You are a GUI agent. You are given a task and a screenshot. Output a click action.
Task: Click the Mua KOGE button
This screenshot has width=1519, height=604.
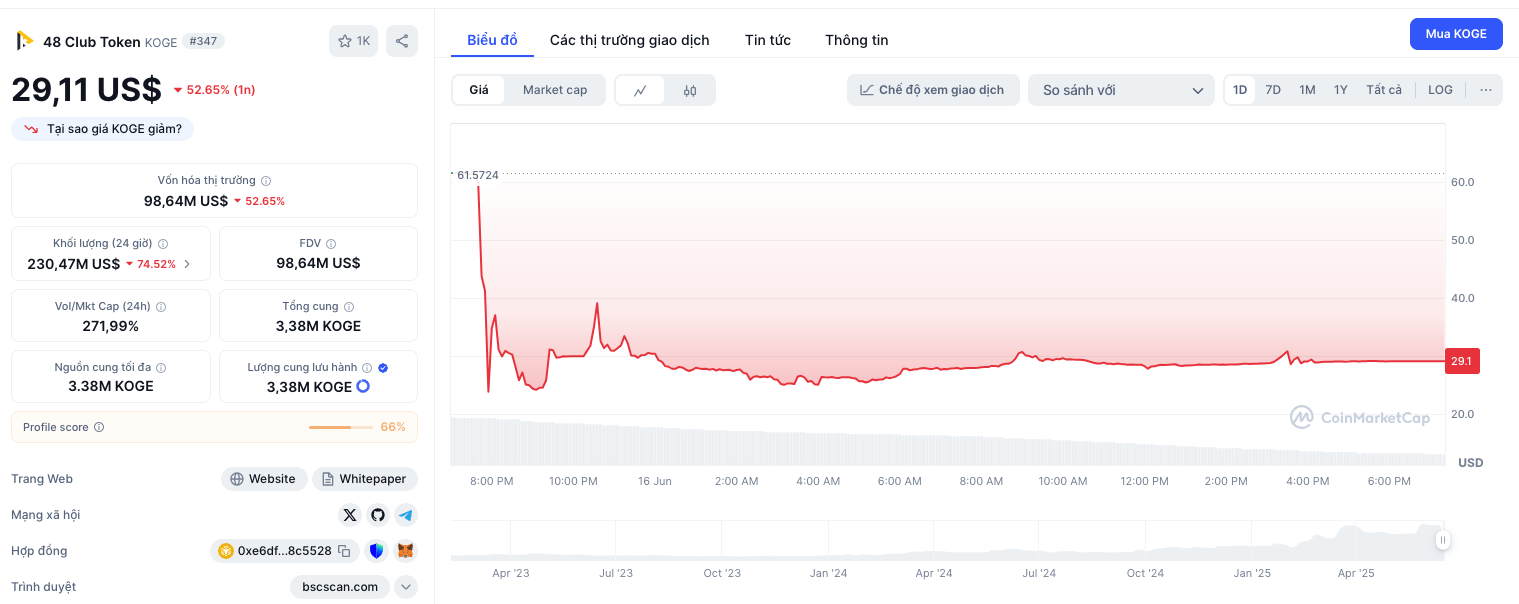click(x=1456, y=34)
